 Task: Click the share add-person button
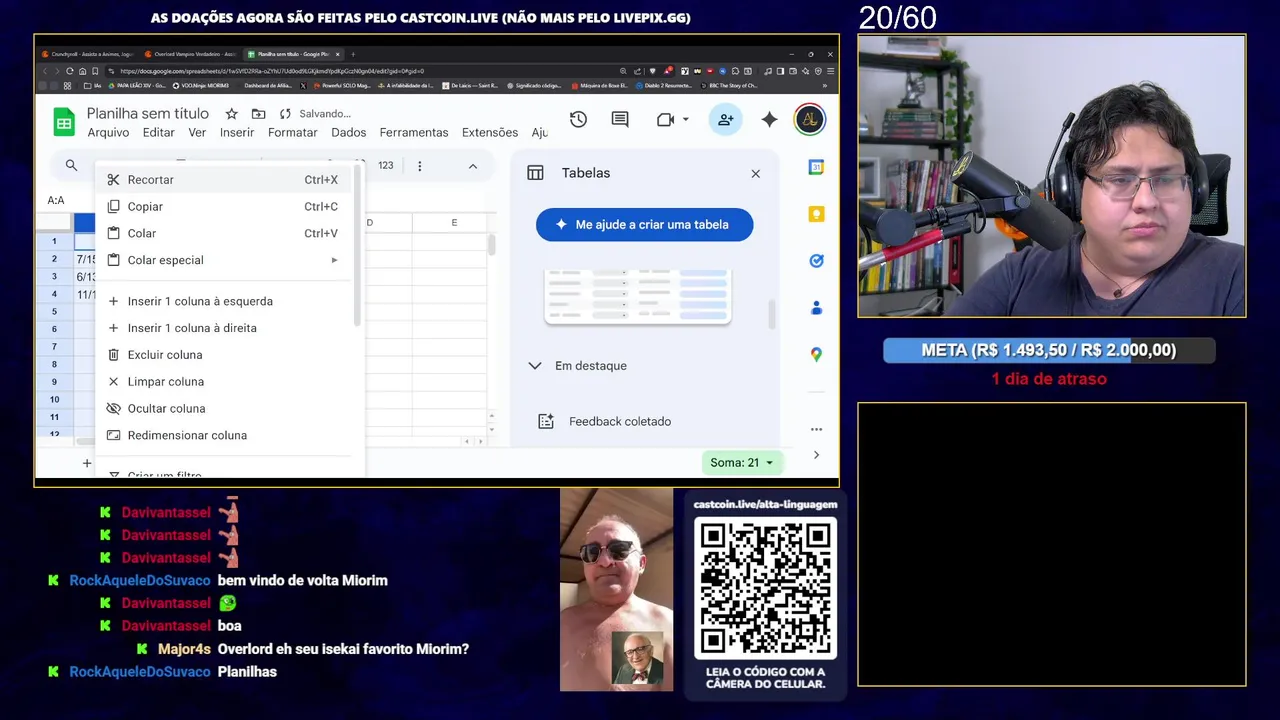pos(725,120)
